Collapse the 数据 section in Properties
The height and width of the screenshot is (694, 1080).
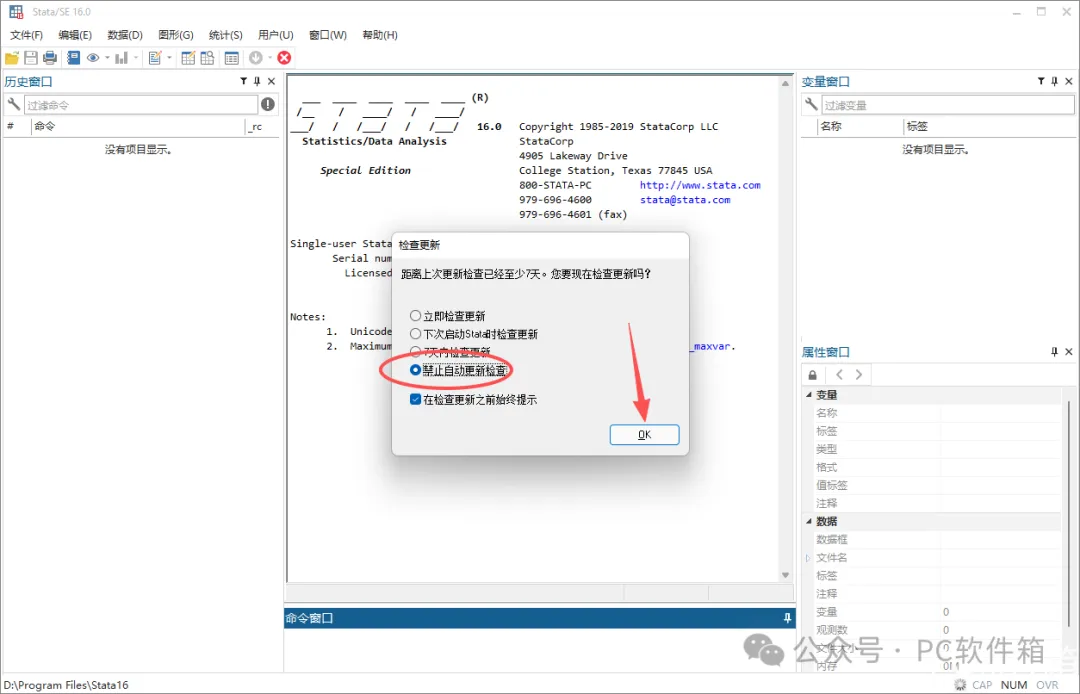tap(809, 521)
